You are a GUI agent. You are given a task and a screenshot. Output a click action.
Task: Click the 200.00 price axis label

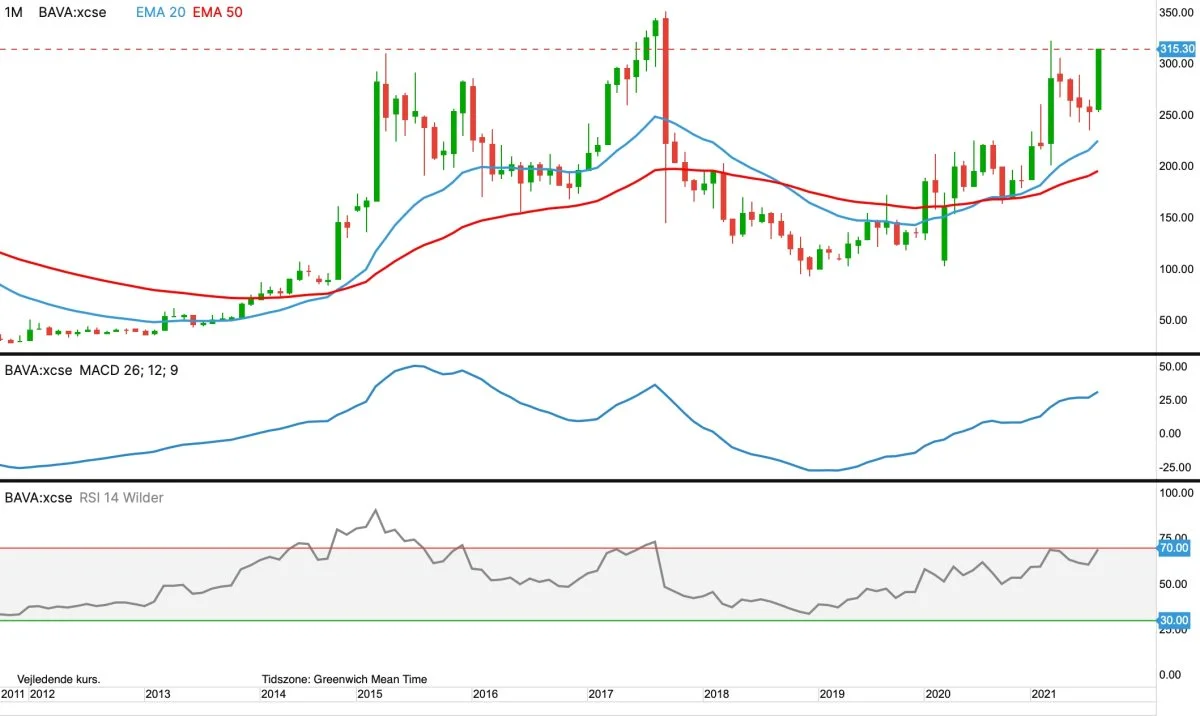point(1177,166)
